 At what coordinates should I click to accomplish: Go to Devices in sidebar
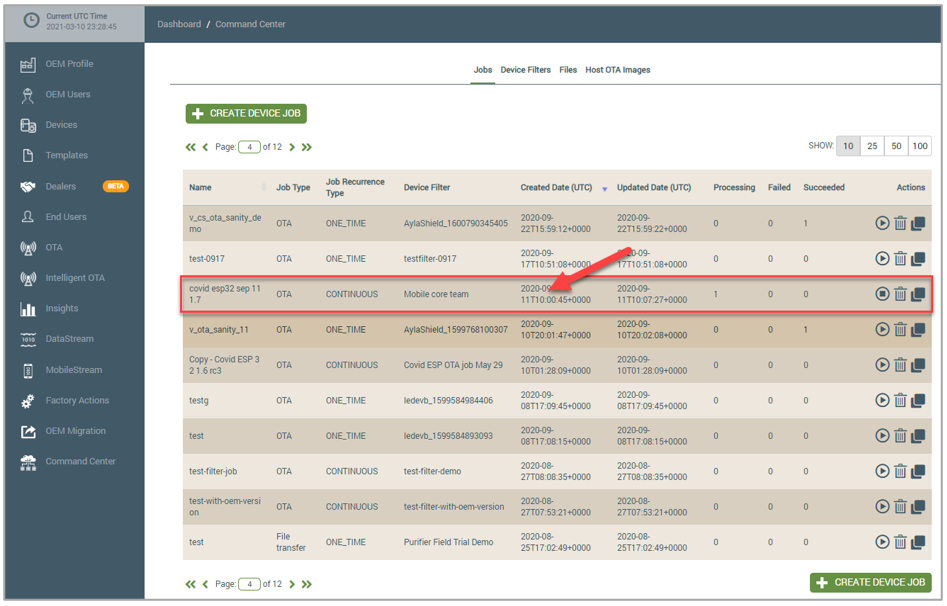point(61,125)
